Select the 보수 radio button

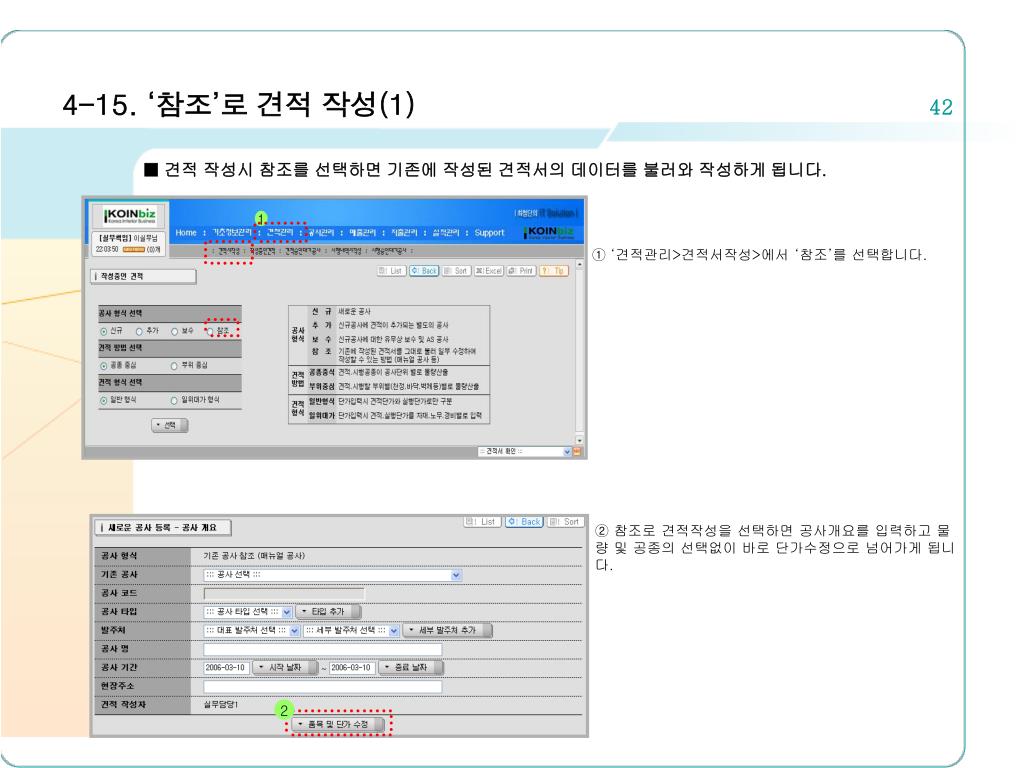pyautogui.click(x=174, y=332)
